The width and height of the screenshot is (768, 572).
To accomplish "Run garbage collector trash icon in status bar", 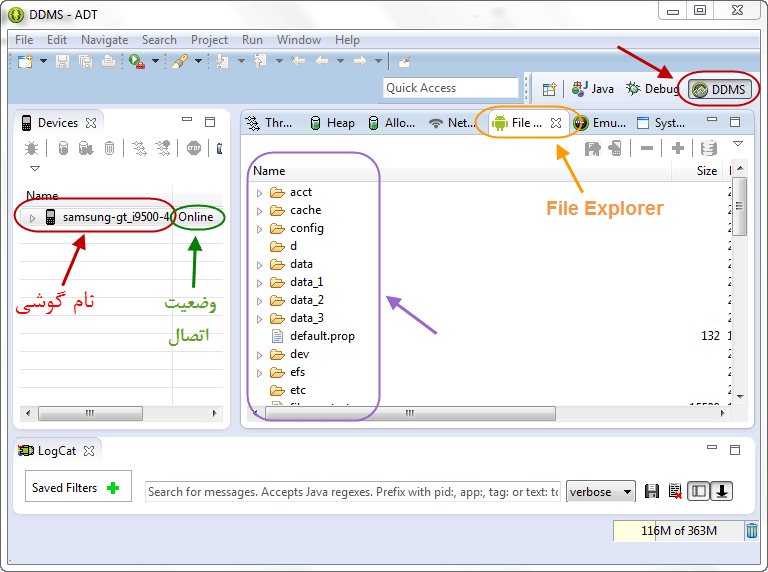I will click(752, 531).
